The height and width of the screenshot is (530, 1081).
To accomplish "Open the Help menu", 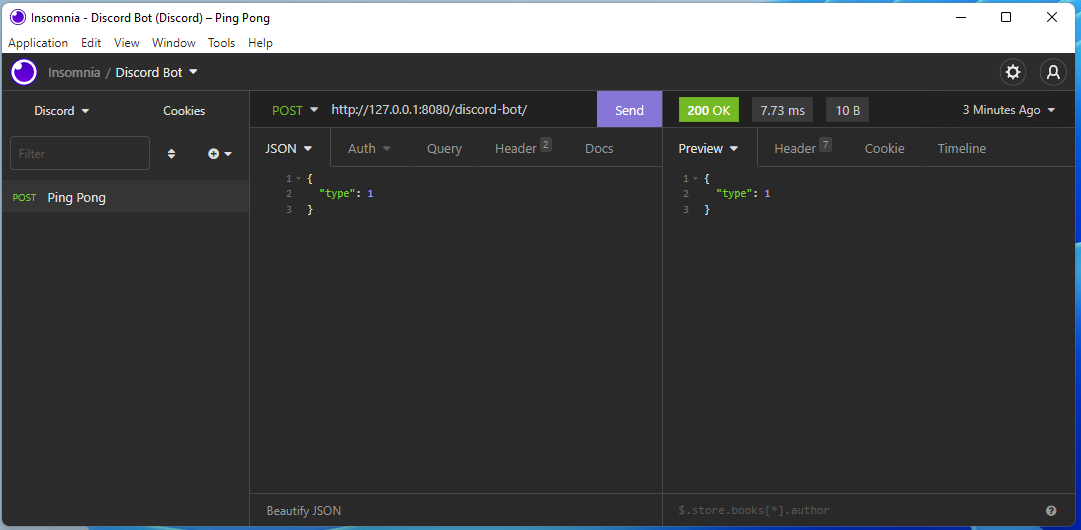I will pos(261,43).
